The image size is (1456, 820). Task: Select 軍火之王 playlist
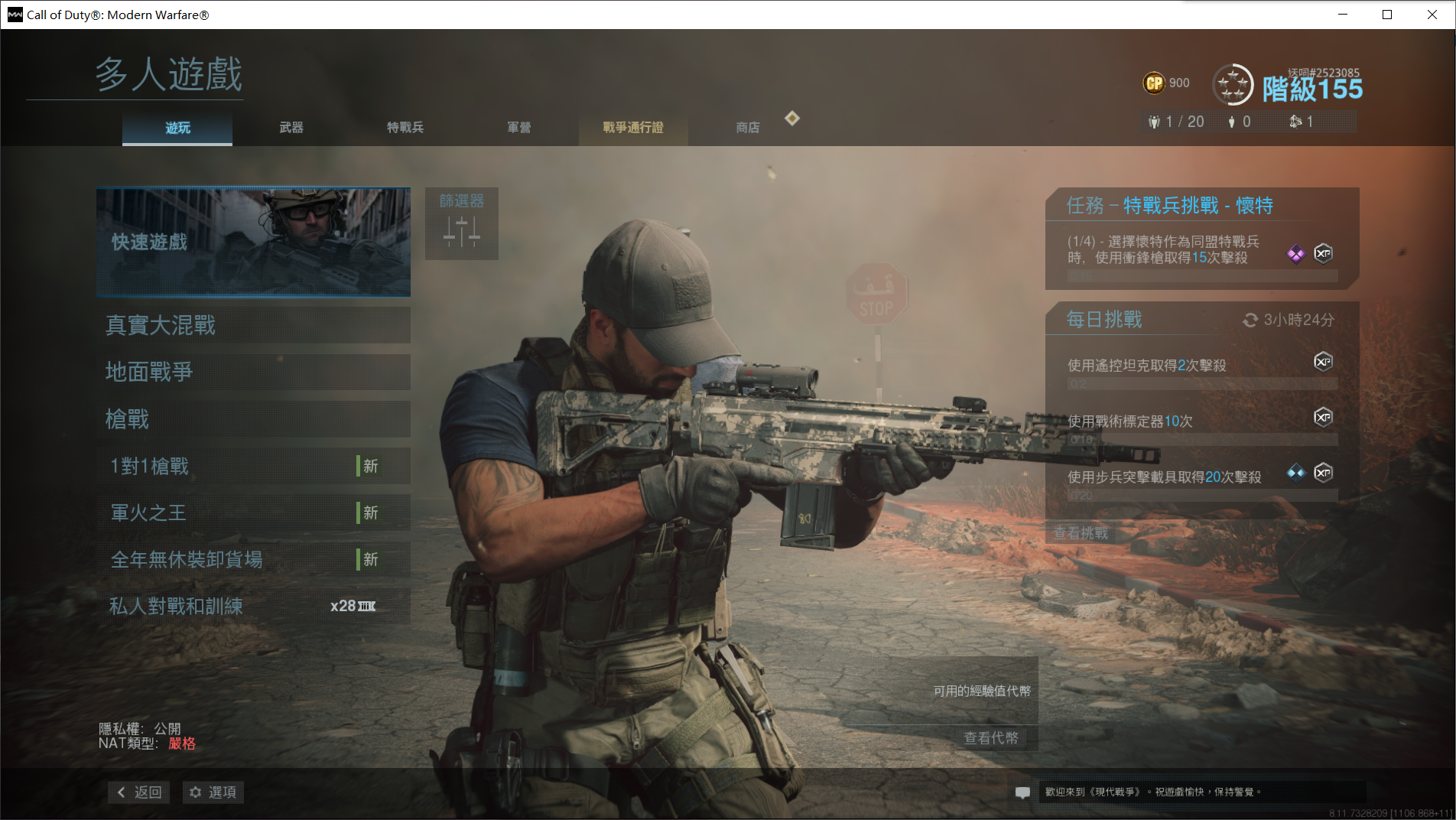253,512
